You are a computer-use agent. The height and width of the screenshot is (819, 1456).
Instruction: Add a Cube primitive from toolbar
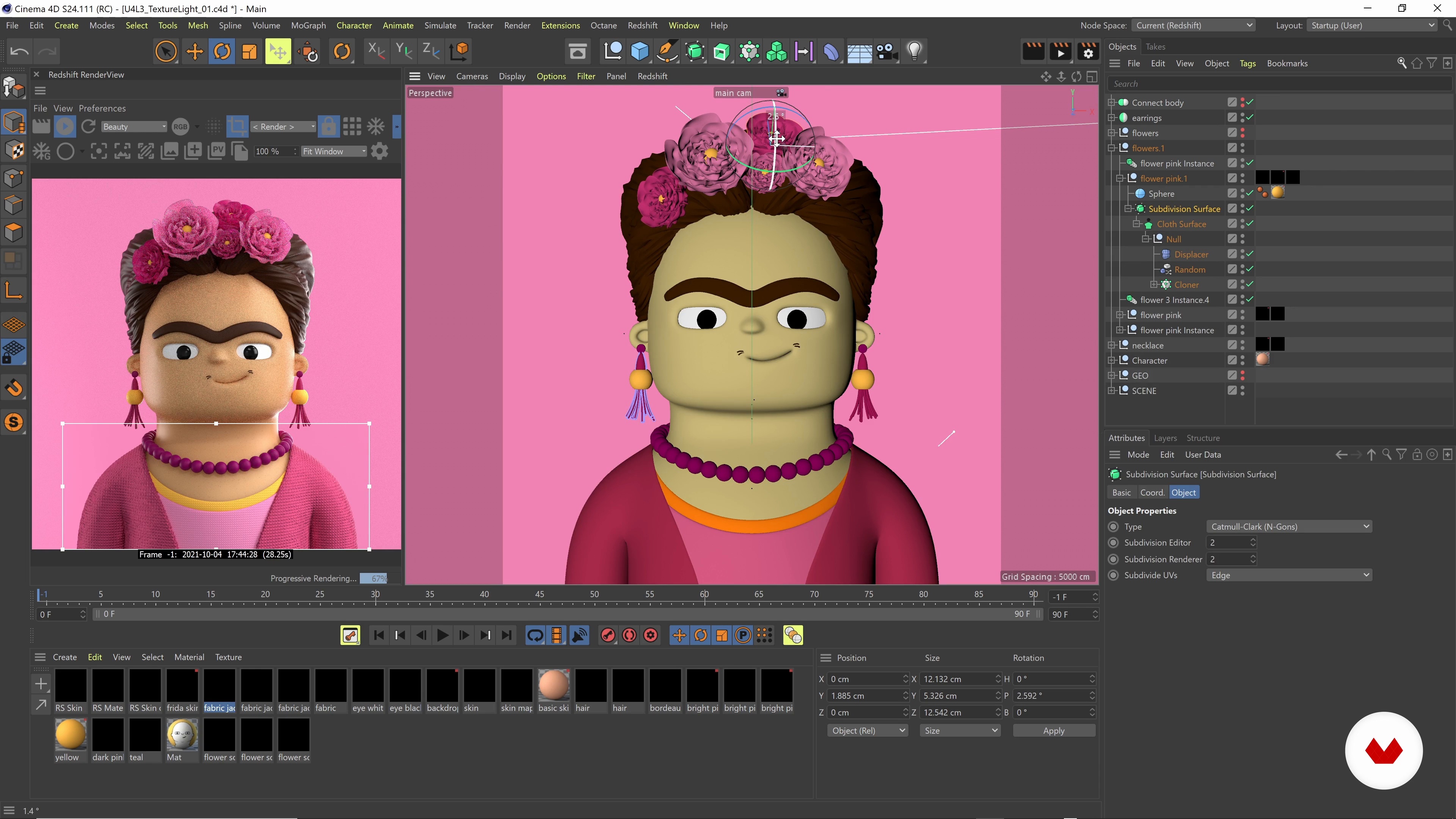click(x=640, y=52)
